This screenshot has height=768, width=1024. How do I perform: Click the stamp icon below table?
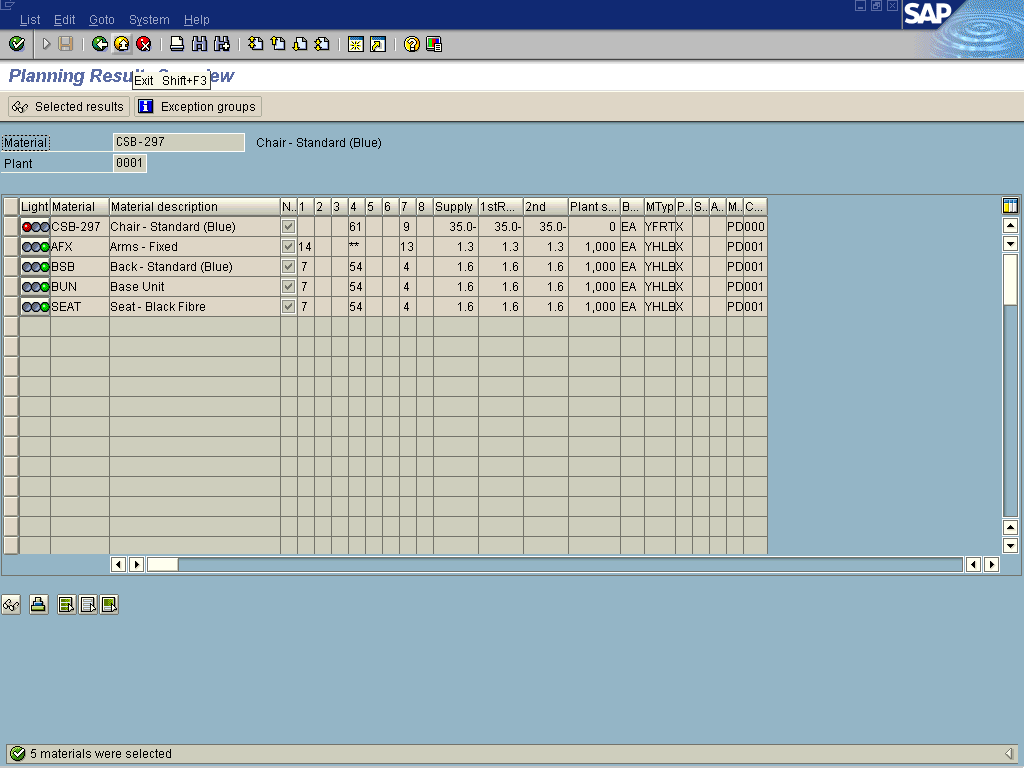coord(39,605)
